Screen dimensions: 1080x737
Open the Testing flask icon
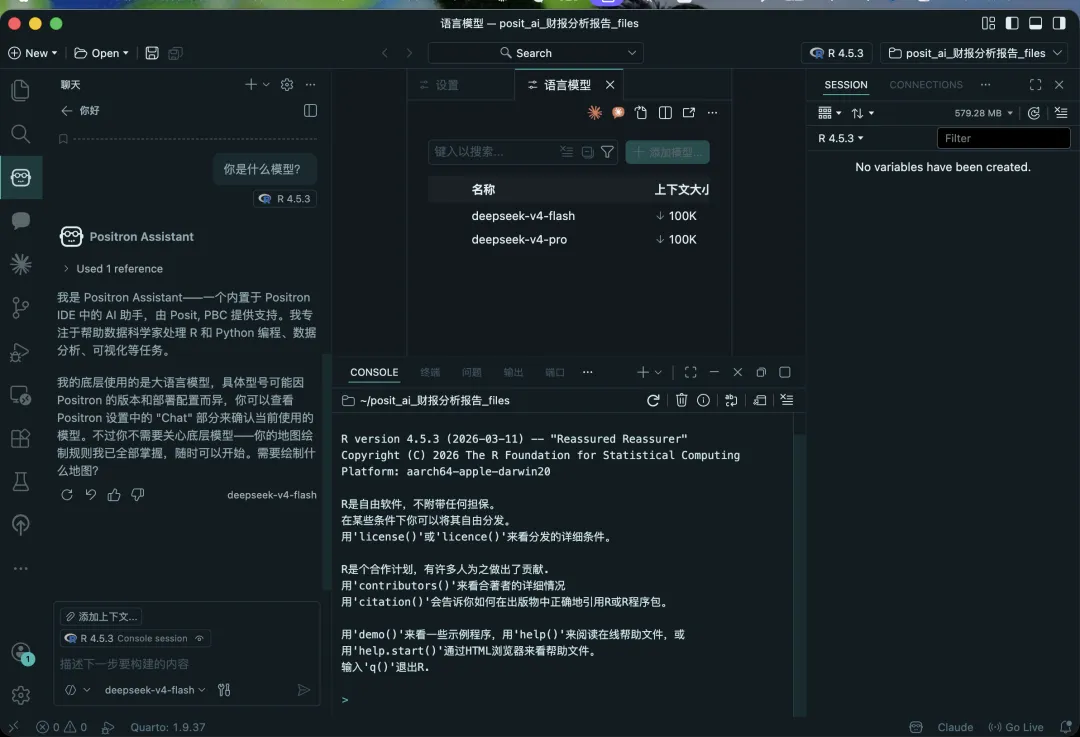[x=21, y=482]
